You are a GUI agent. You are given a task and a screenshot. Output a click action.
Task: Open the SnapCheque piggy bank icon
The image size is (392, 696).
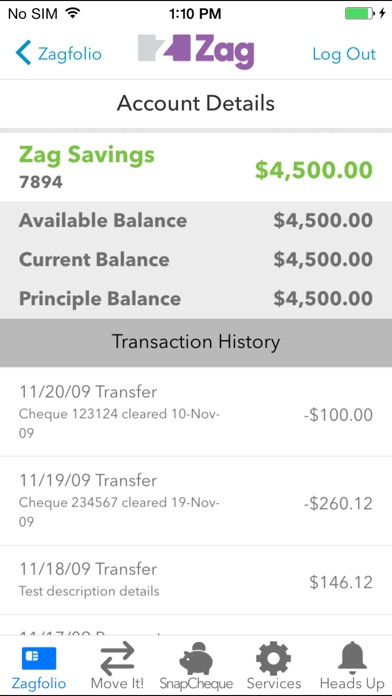196,659
